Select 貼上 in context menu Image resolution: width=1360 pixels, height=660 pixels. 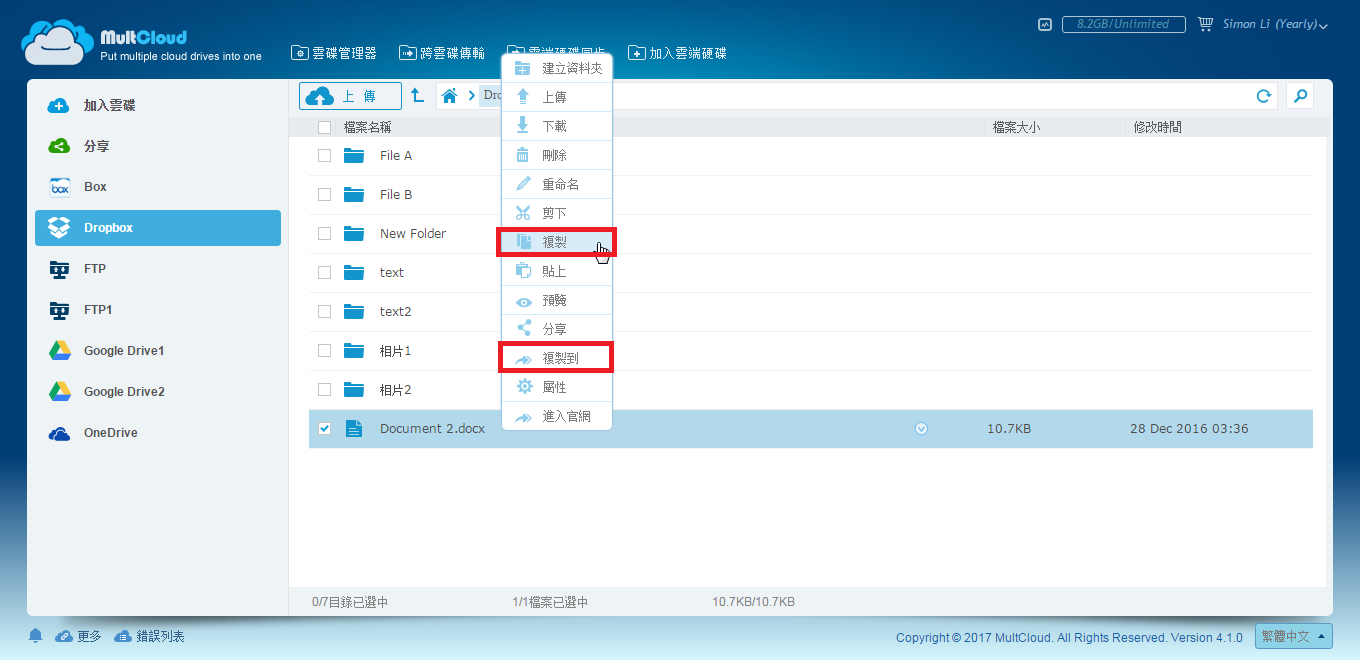click(x=556, y=271)
